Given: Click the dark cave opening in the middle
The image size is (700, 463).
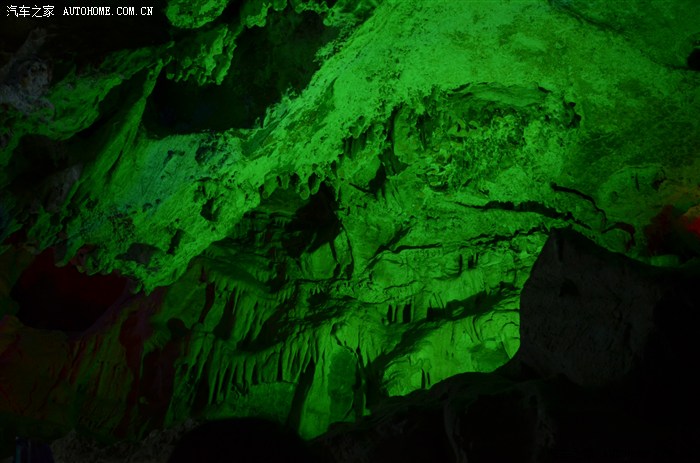Looking at the screenshot, I should coord(315,222).
